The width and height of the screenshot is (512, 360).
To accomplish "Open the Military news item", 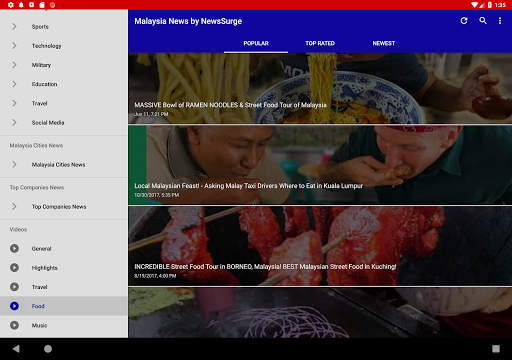I will click(64, 65).
